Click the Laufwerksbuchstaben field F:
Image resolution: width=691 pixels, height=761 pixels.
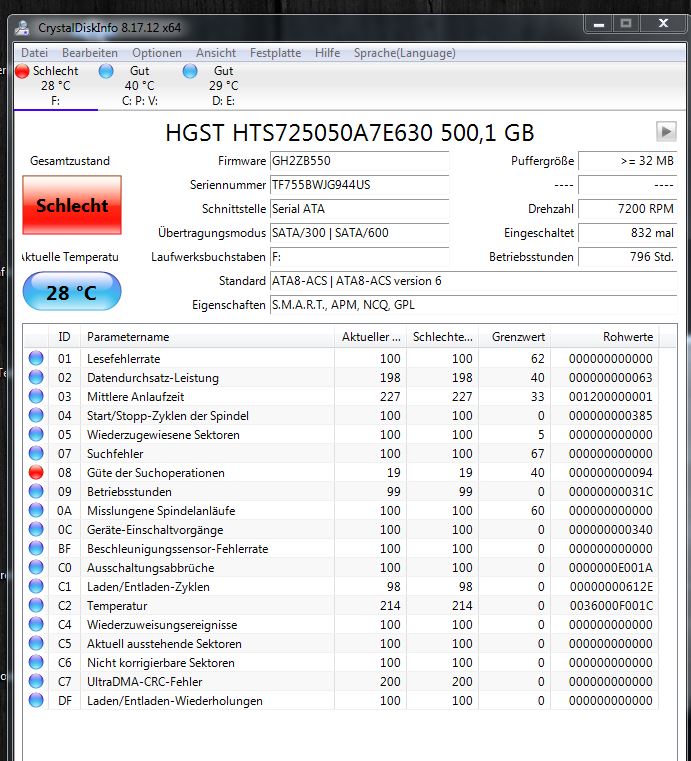point(360,257)
